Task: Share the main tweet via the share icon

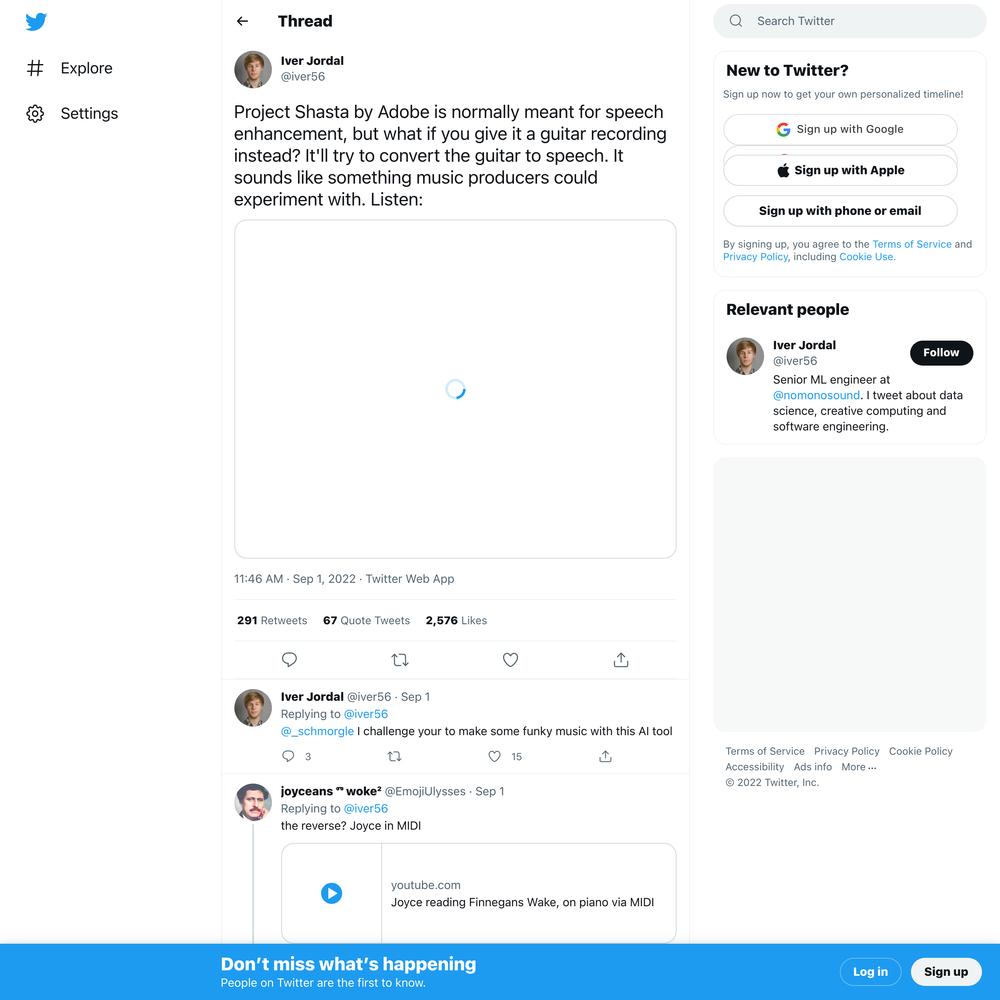Action: (x=621, y=659)
